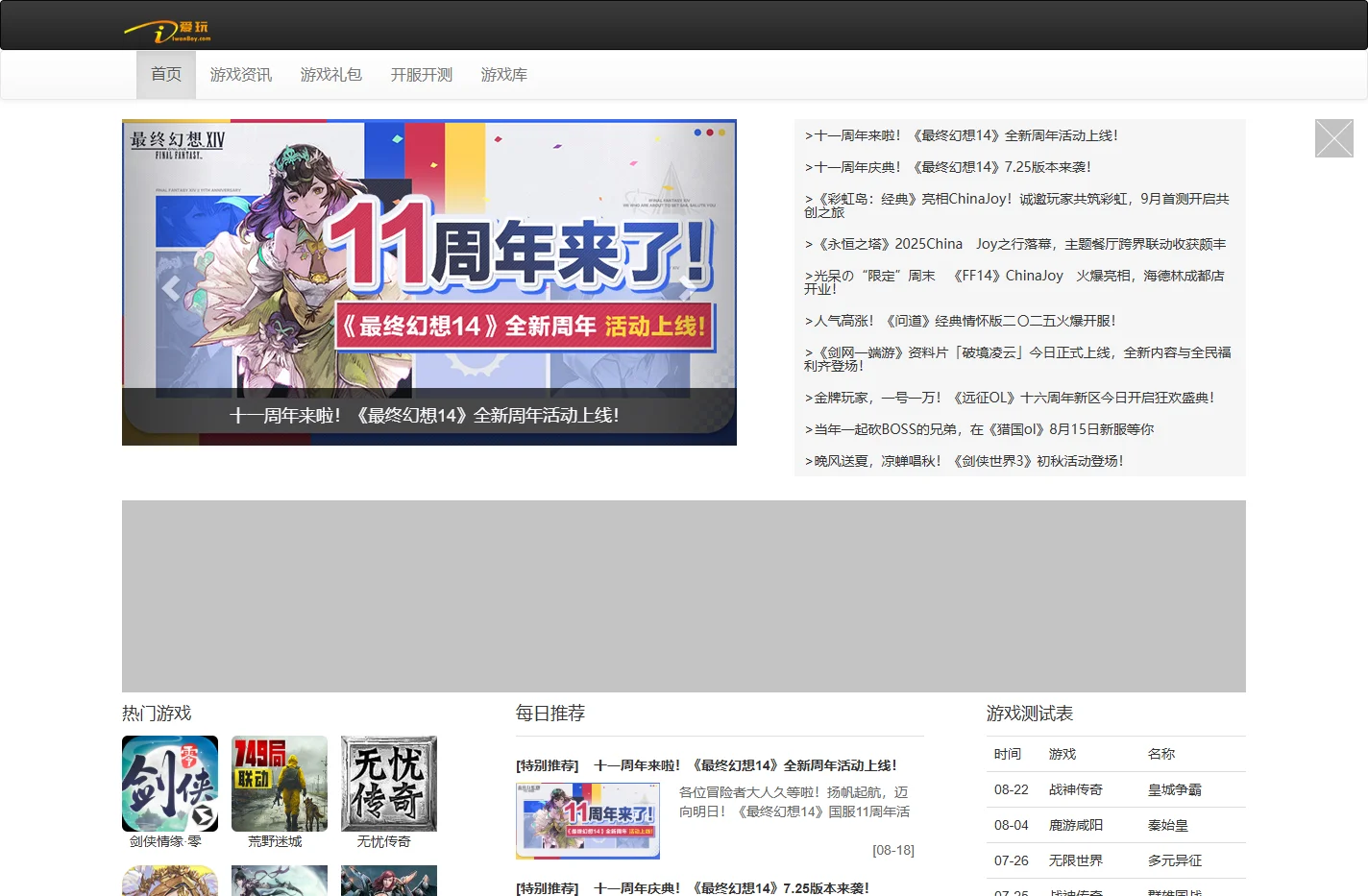
Task: Click the 游戏测试表 section heading
Action: pyautogui.click(x=1030, y=713)
